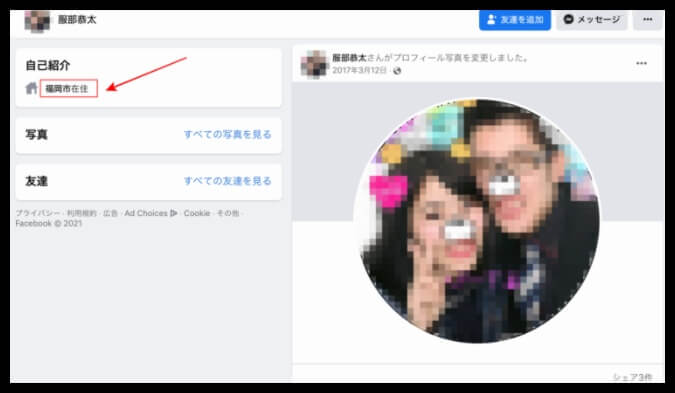
Task: Open the post options three-dot menu
Action: coord(641,63)
